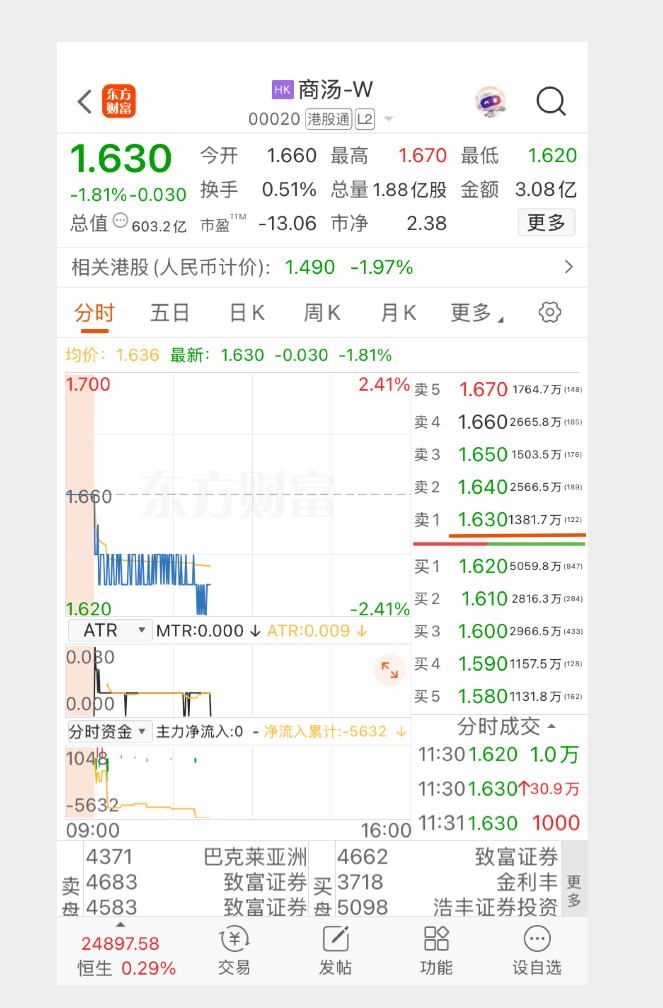This screenshot has height=1008, width=663.
Task: Click the 分时资金 flow sub-chart
Action: [x=237, y=781]
